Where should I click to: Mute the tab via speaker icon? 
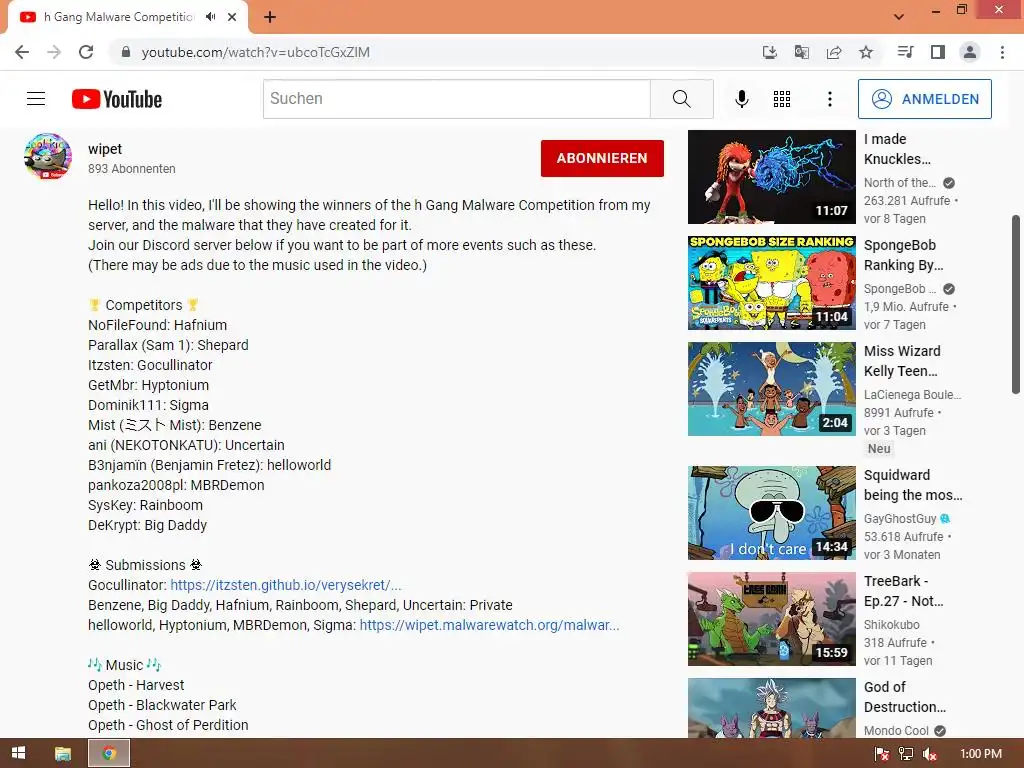pos(210,17)
